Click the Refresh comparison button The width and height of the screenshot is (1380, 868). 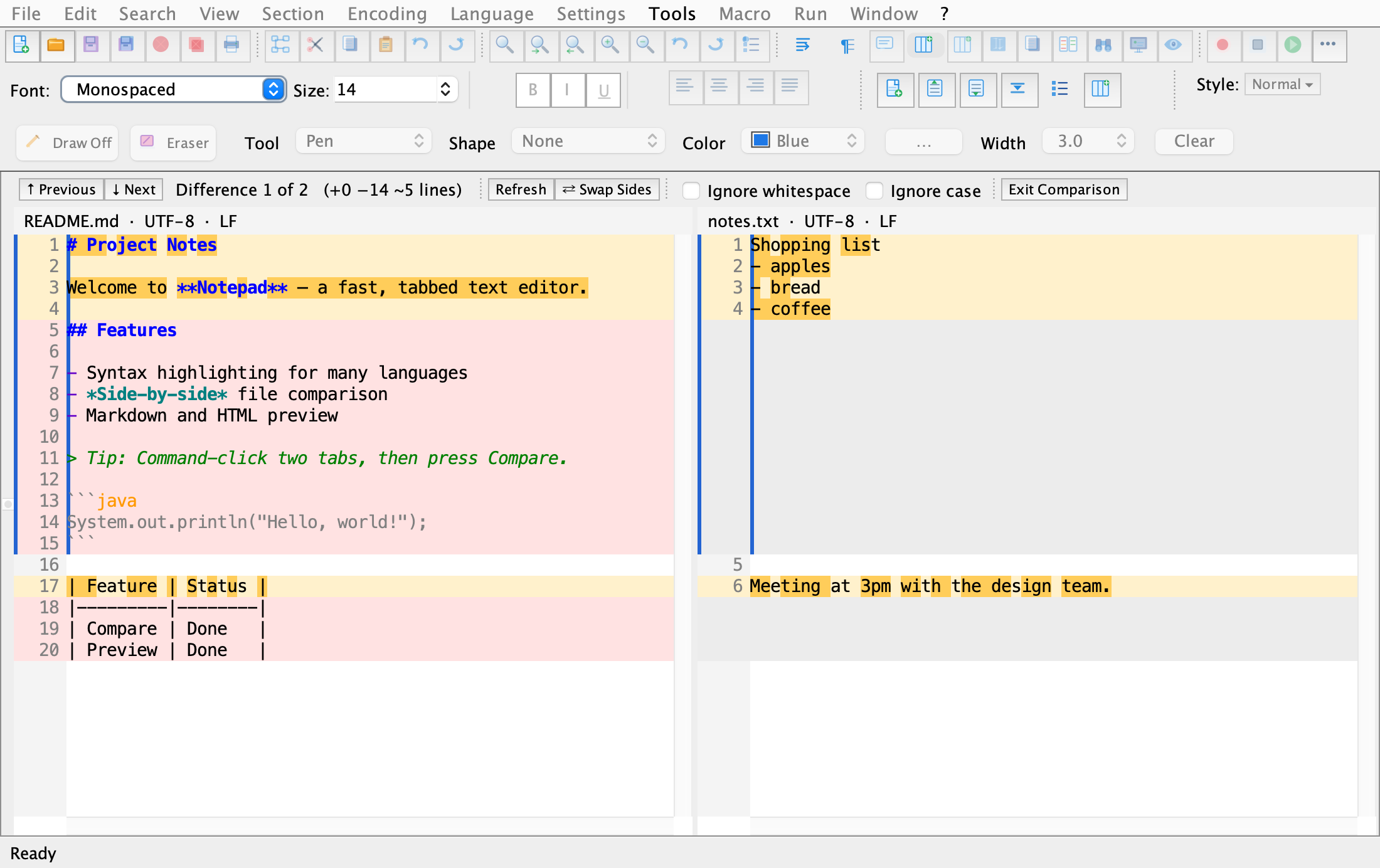coord(521,189)
